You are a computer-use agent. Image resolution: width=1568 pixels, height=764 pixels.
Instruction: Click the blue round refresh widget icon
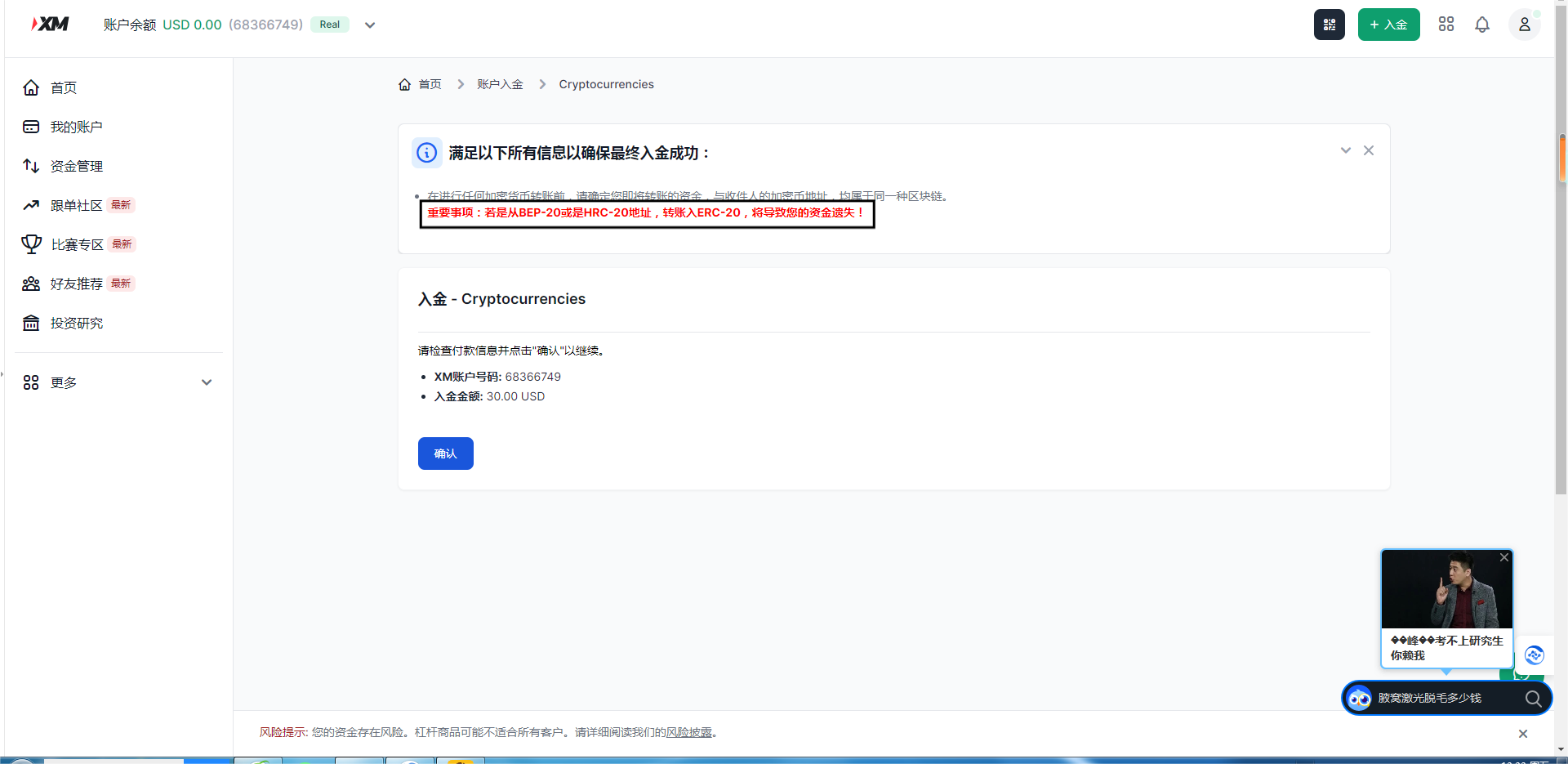pos(1534,655)
